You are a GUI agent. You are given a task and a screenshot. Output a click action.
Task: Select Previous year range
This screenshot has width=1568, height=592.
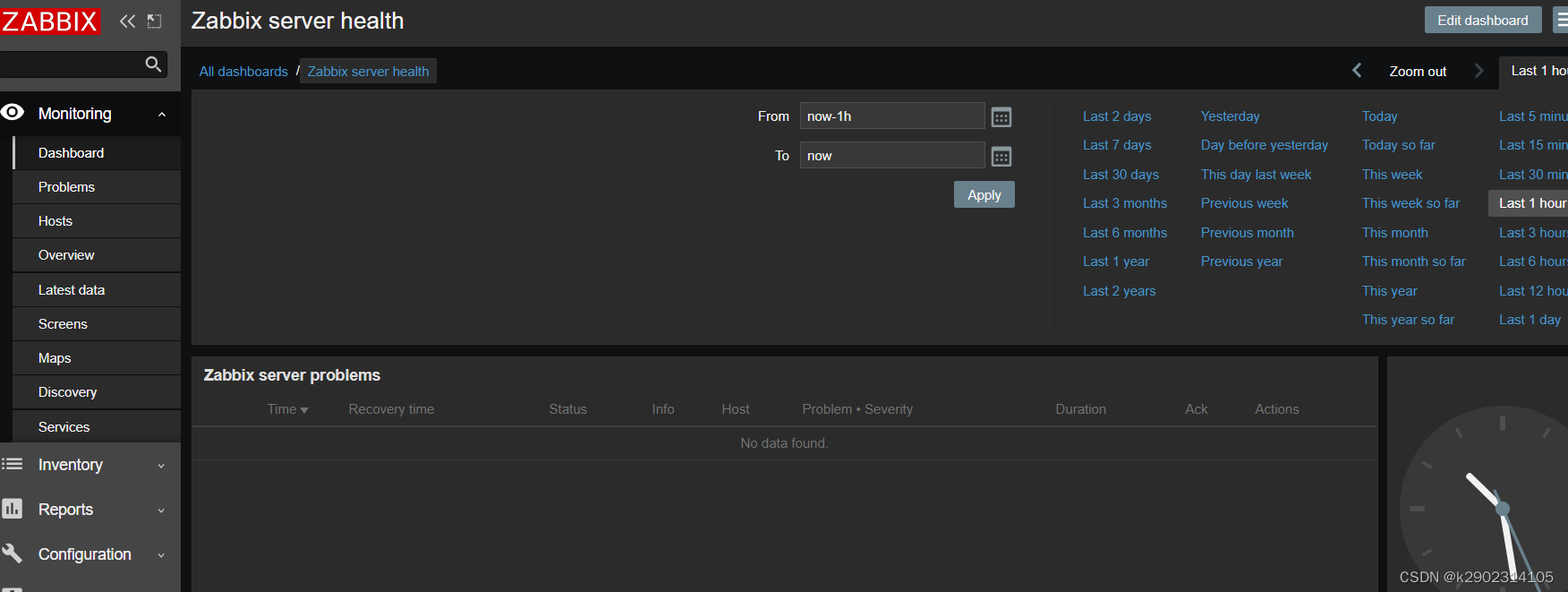click(x=1241, y=262)
